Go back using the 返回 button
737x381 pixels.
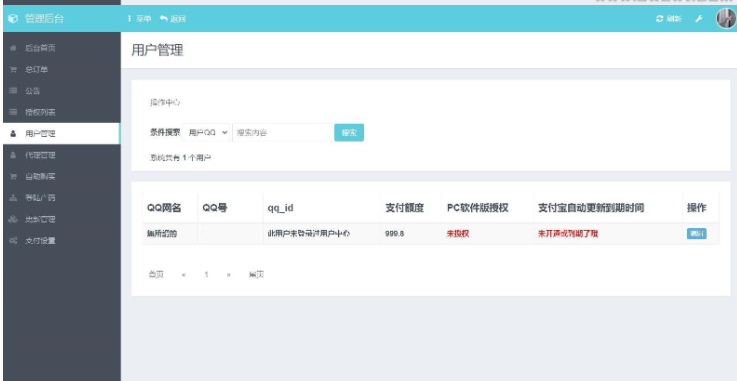coord(172,19)
